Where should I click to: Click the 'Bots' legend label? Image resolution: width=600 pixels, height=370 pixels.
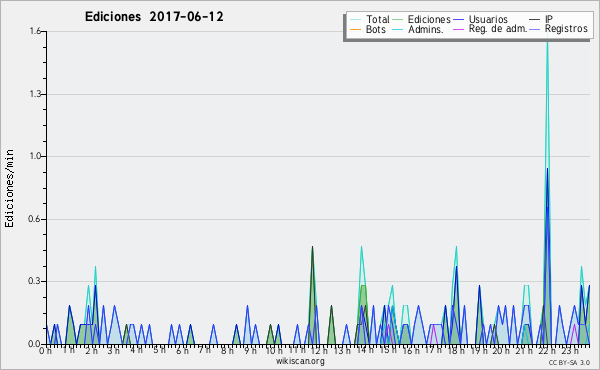376,29
